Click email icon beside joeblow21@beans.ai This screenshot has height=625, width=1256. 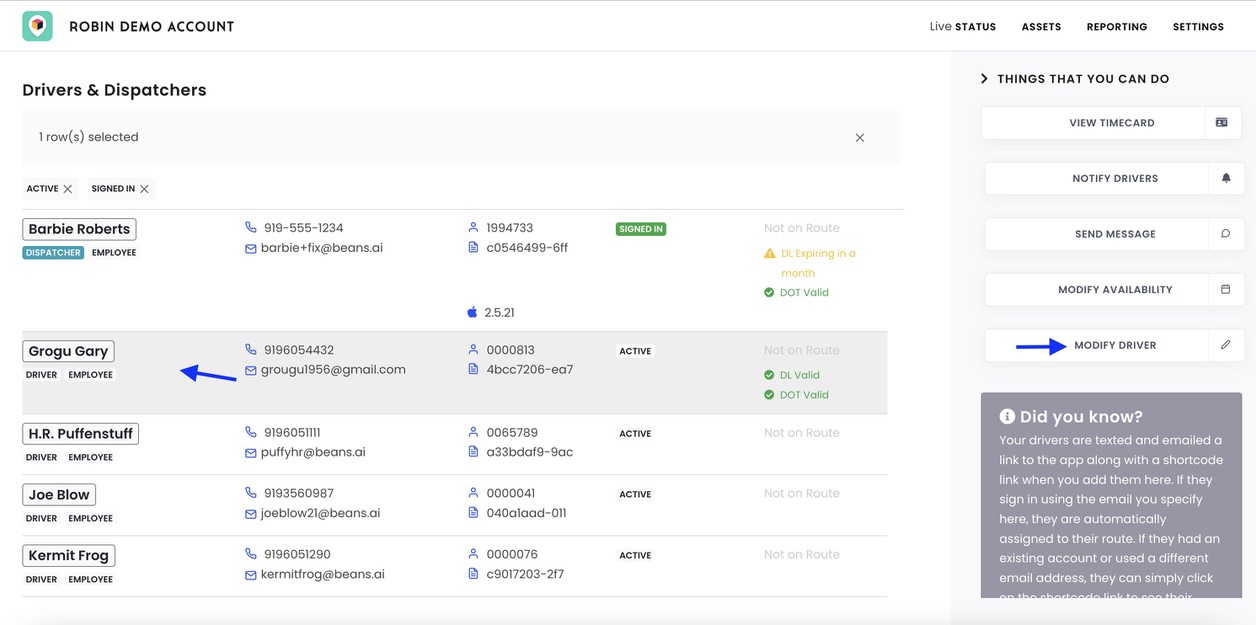[x=251, y=514]
